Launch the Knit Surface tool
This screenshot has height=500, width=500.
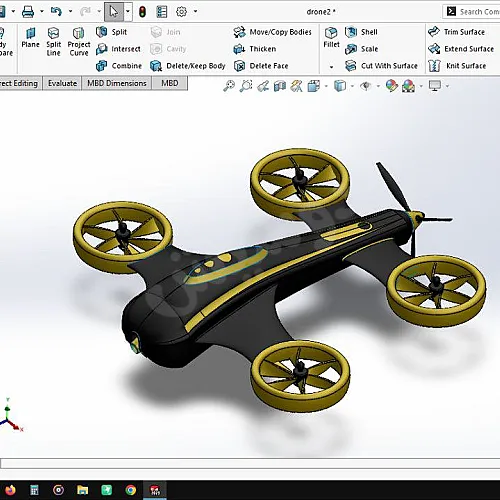(457, 66)
